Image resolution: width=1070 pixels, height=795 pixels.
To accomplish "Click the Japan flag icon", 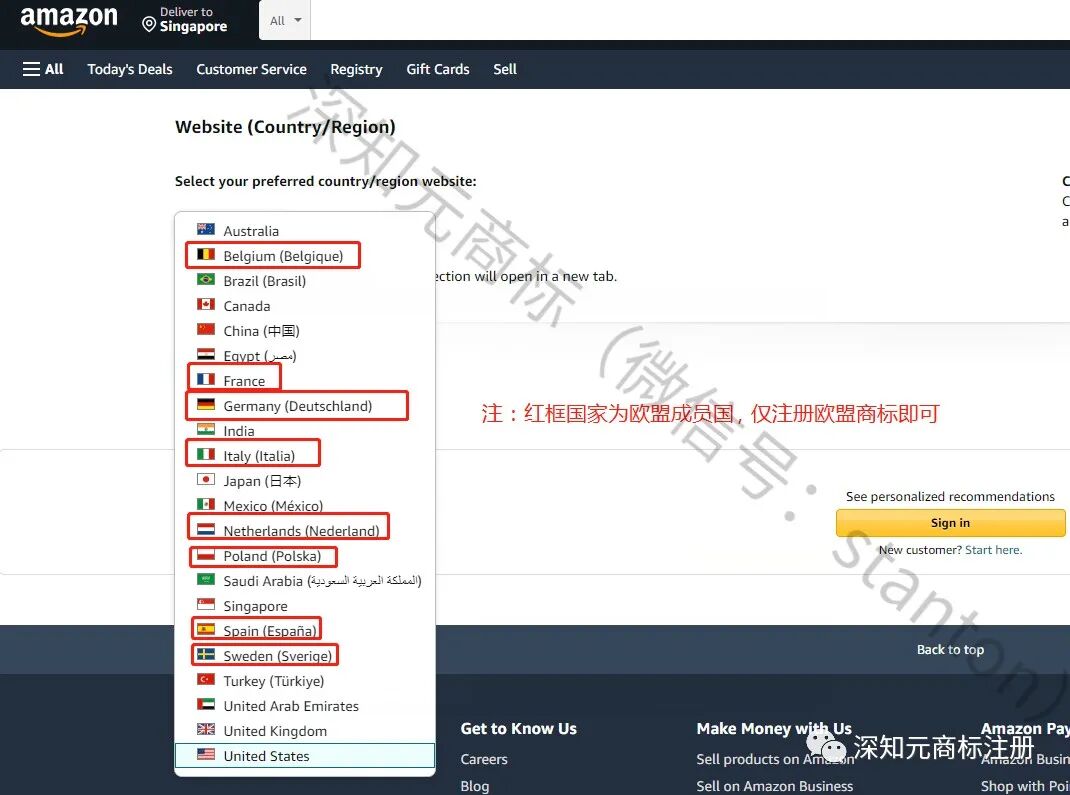I will (204, 480).
